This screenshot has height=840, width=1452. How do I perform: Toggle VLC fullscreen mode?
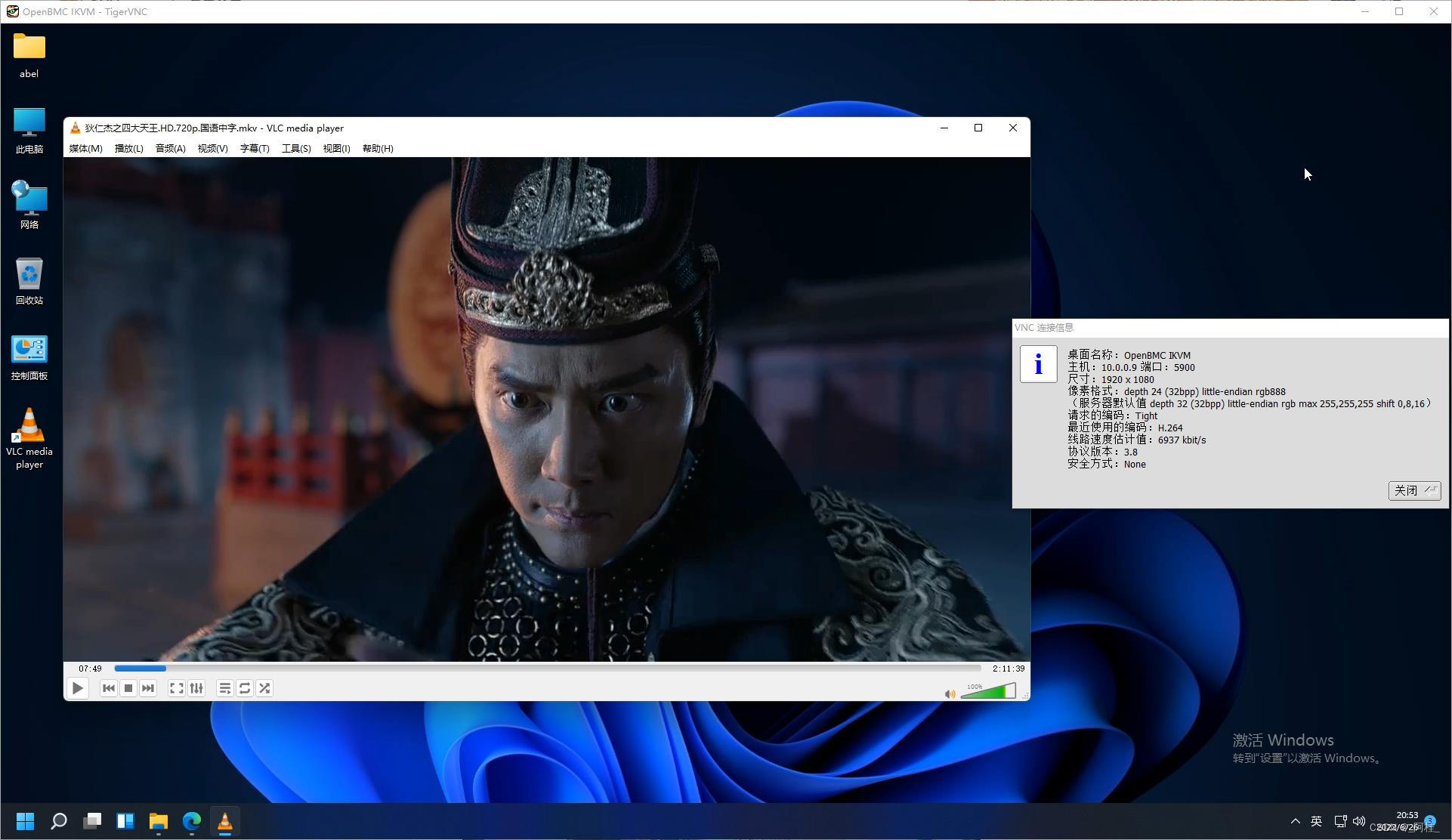[176, 688]
